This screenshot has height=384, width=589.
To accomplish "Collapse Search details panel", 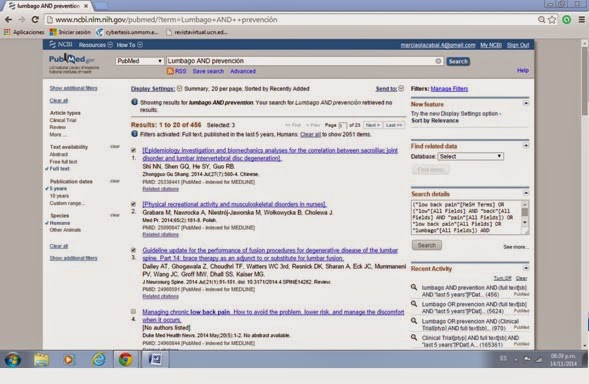I will pos(526,193).
